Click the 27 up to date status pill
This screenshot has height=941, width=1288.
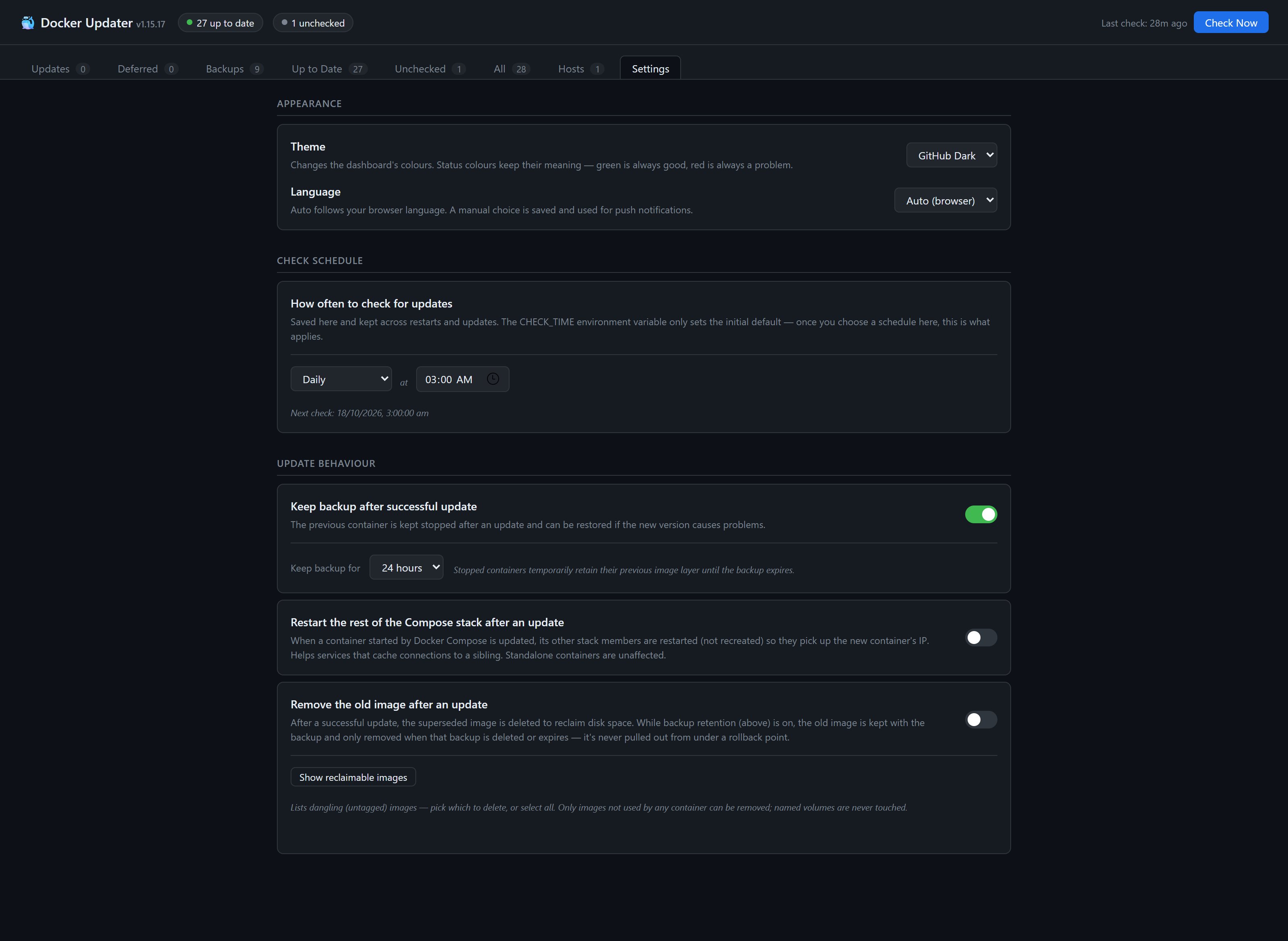pos(221,23)
